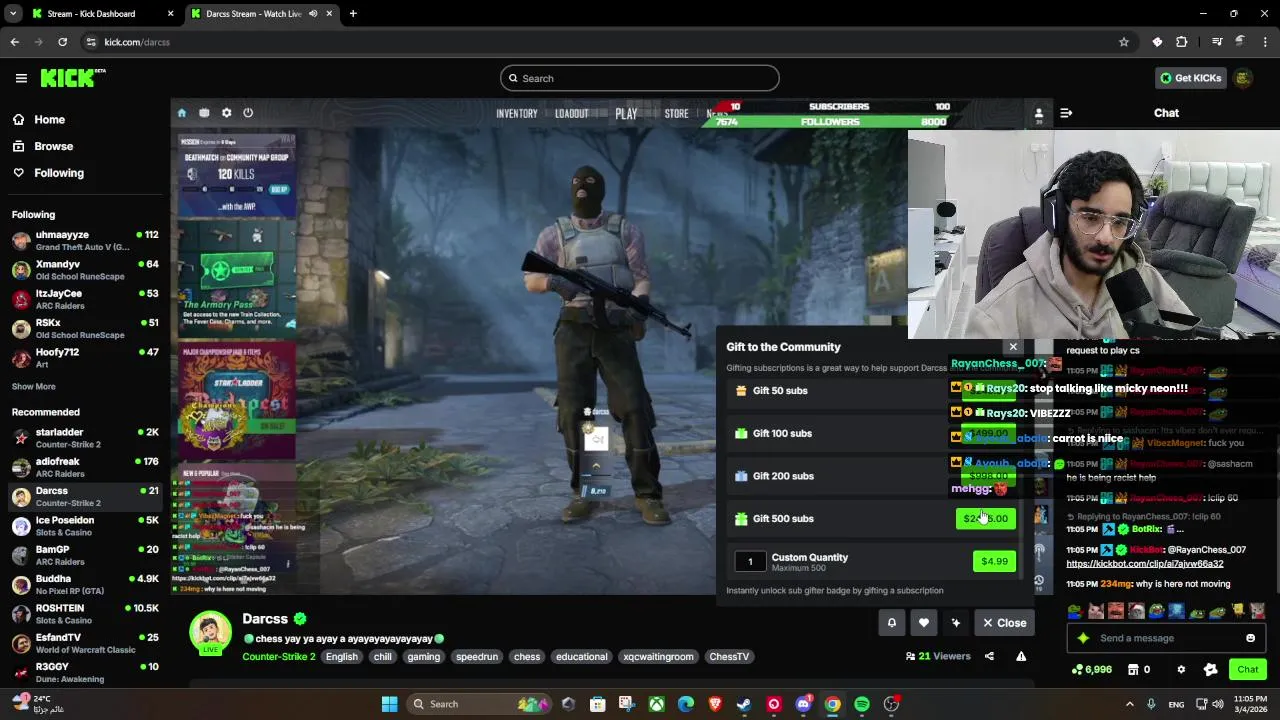The height and width of the screenshot is (720, 1280).
Task: Click the ChessTV tag
Action: tap(729, 657)
